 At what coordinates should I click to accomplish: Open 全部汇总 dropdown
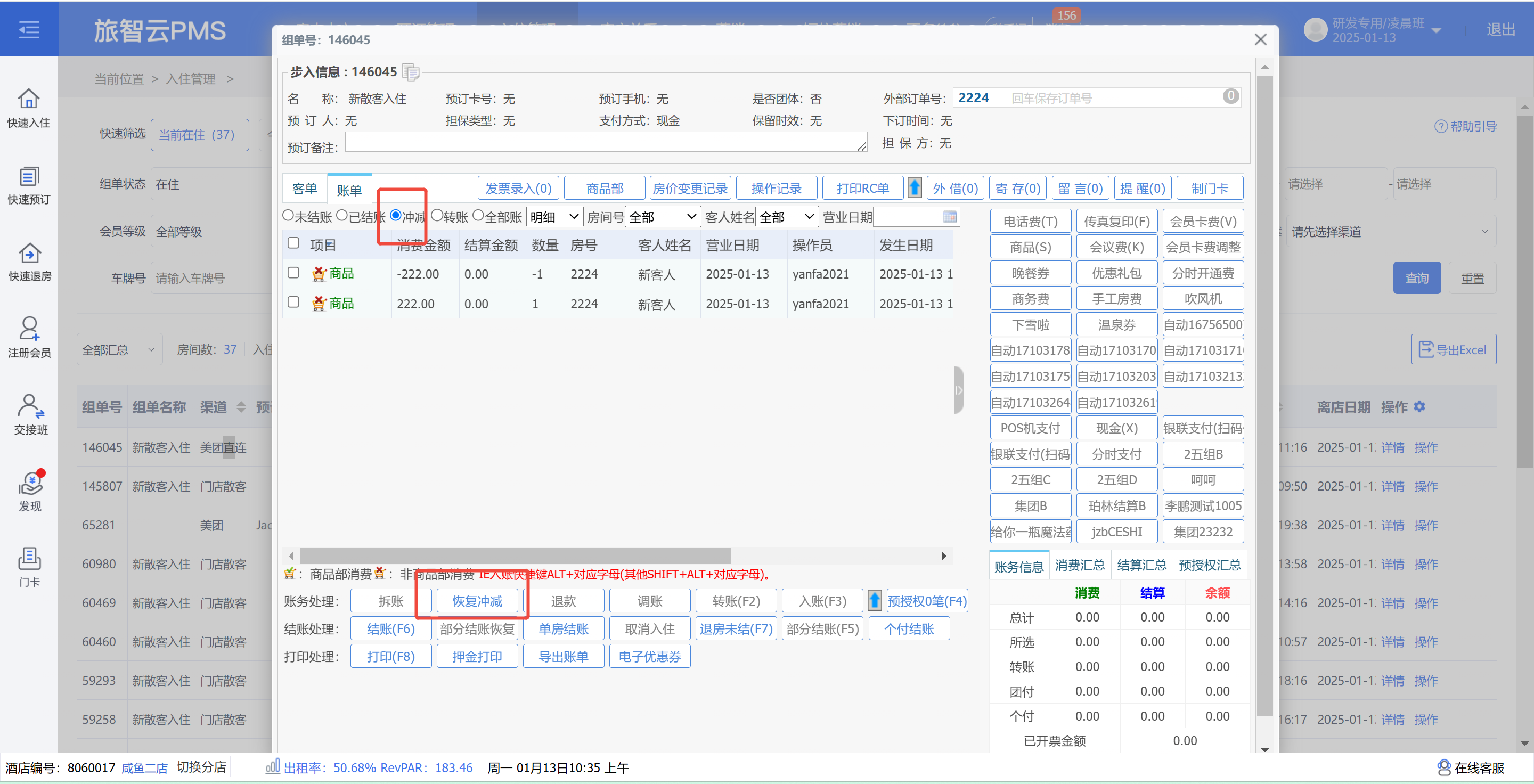point(119,349)
